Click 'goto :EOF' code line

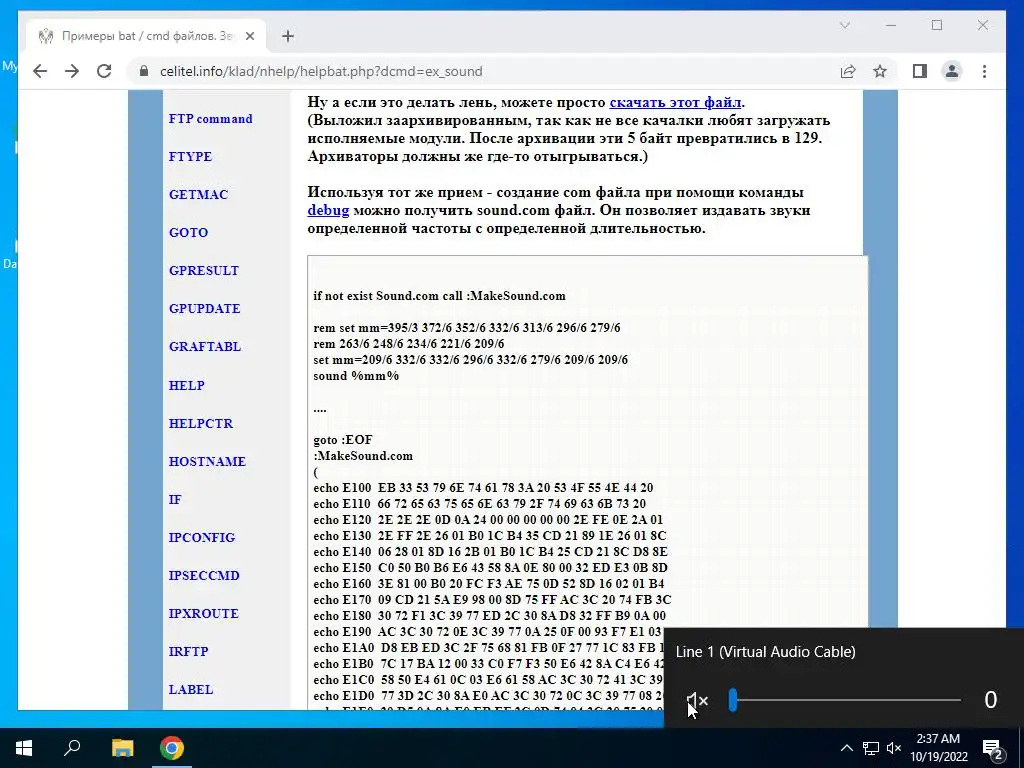[x=343, y=440]
